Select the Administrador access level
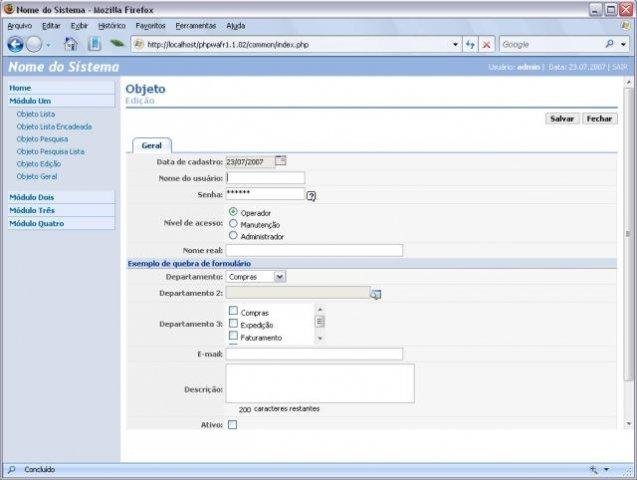 click(x=233, y=235)
